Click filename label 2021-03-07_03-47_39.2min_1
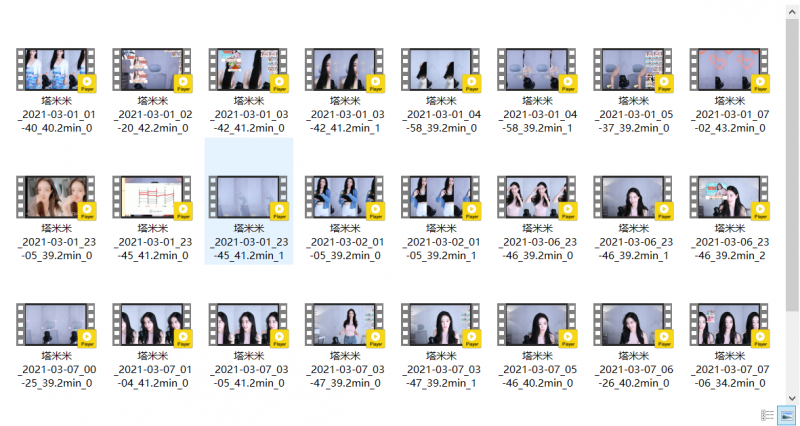 tap(440, 370)
